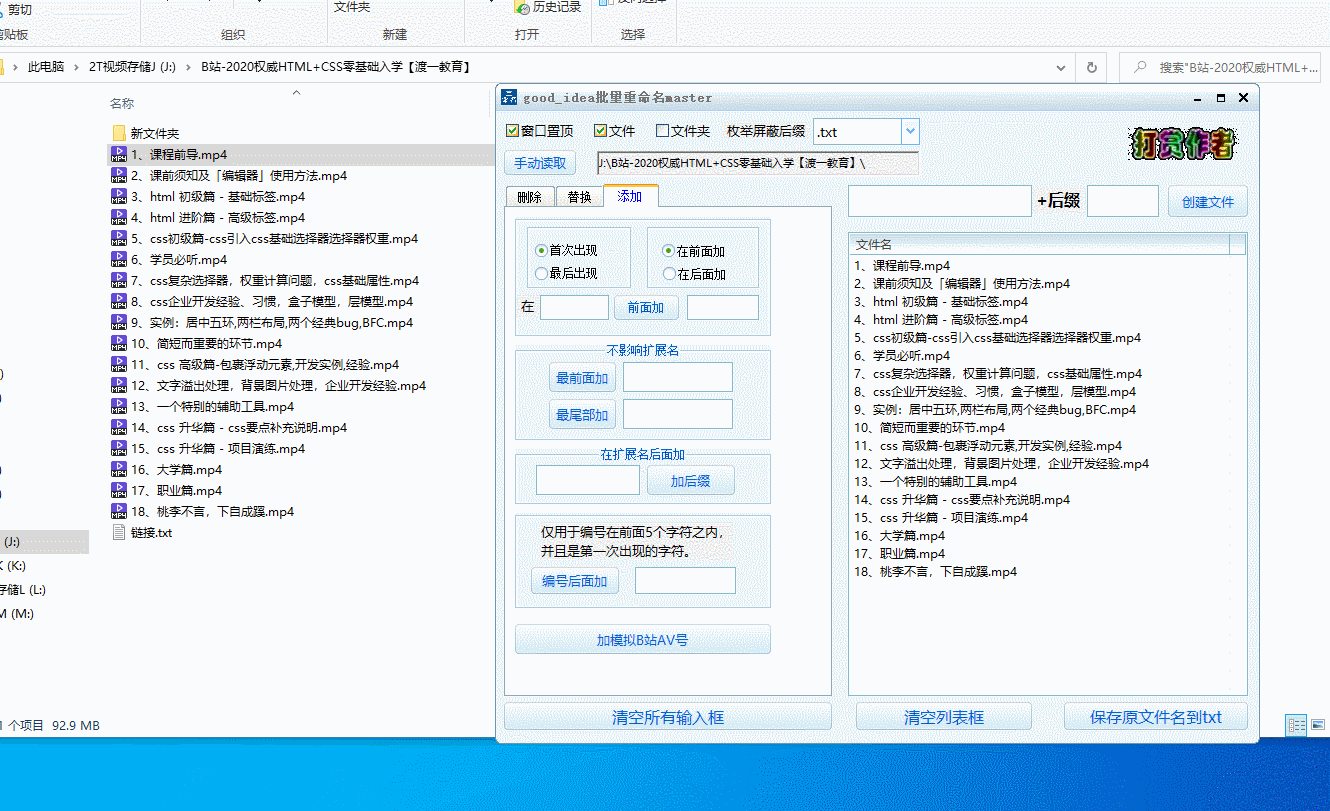Click the rename master title bar app icon
Viewport: 1330px width, 811px height.
(509, 97)
